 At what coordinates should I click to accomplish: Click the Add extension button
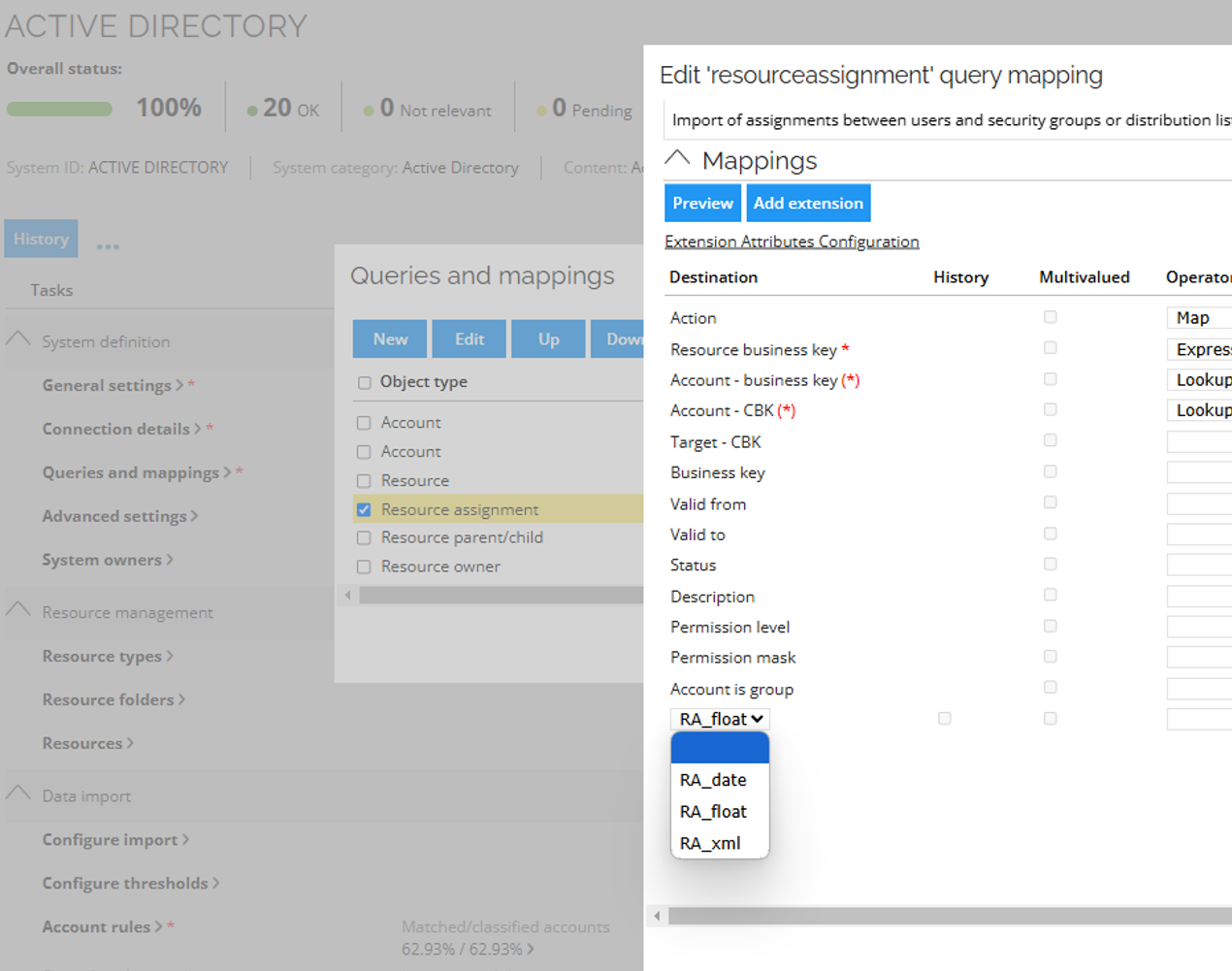[808, 203]
